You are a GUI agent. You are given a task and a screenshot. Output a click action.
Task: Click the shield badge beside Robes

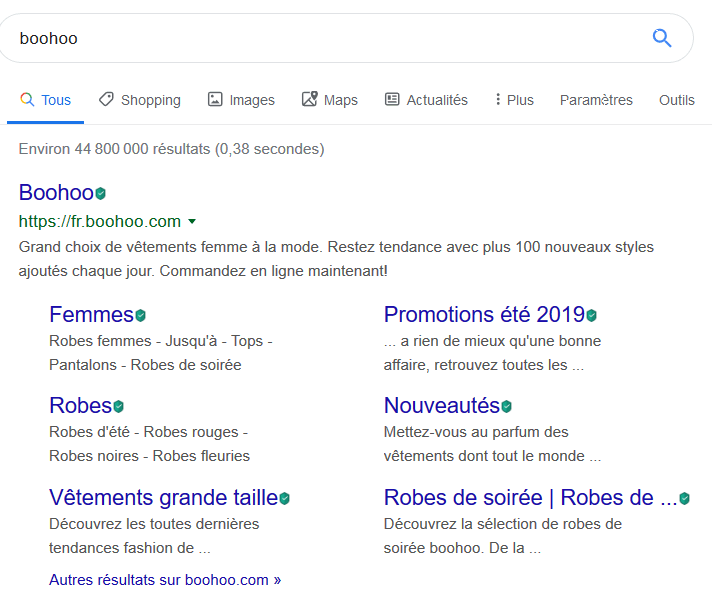(118, 406)
